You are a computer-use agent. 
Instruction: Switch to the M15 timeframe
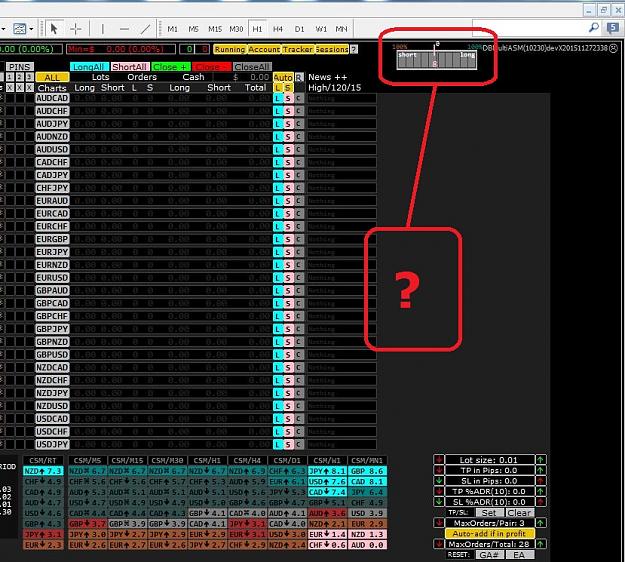point(215,29)
